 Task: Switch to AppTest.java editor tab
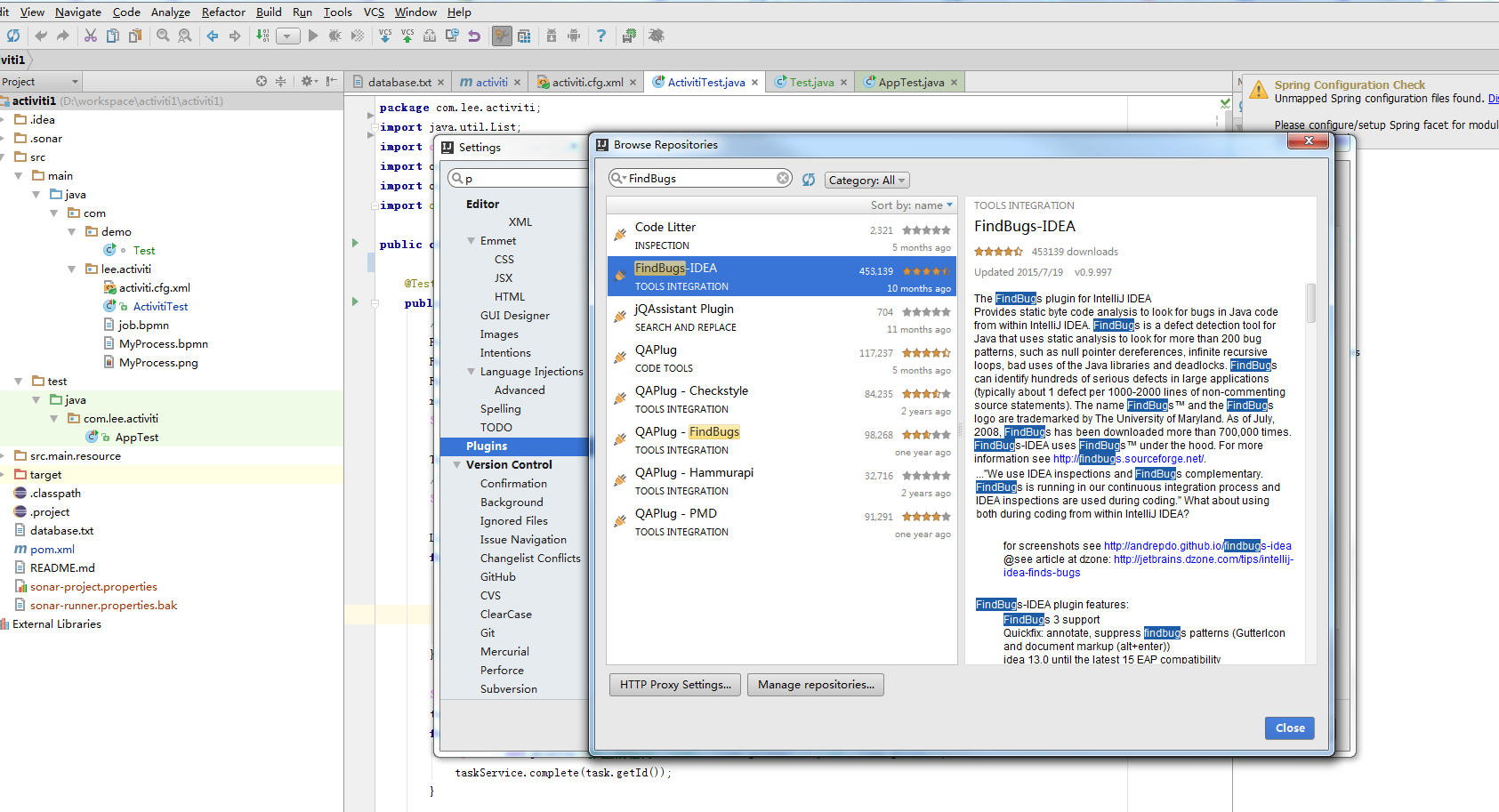911,82
